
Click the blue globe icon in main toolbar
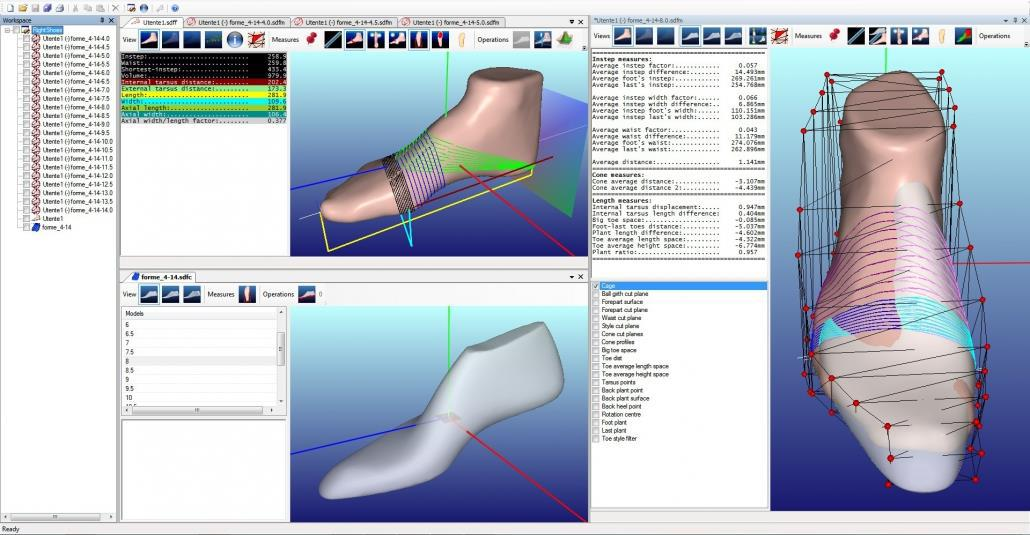point(144,8)
